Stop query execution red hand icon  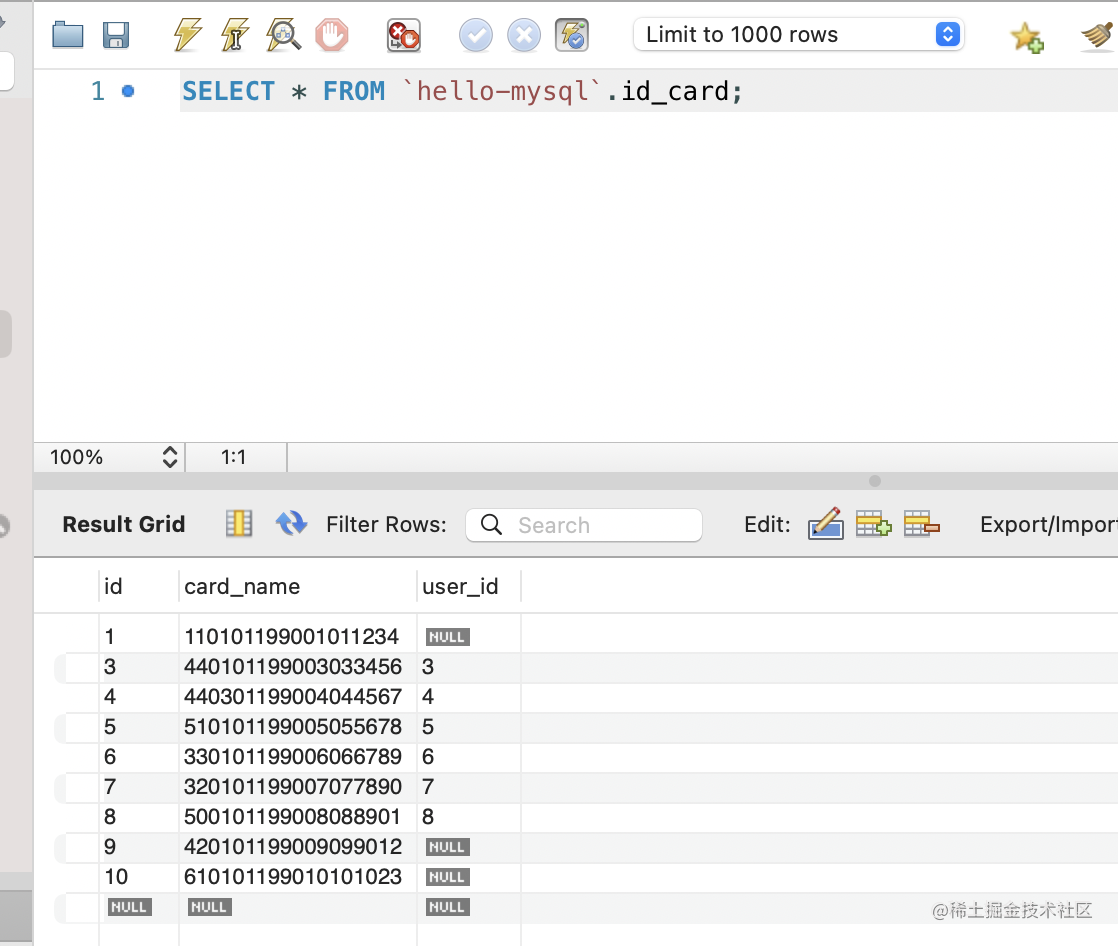(332, 35)
